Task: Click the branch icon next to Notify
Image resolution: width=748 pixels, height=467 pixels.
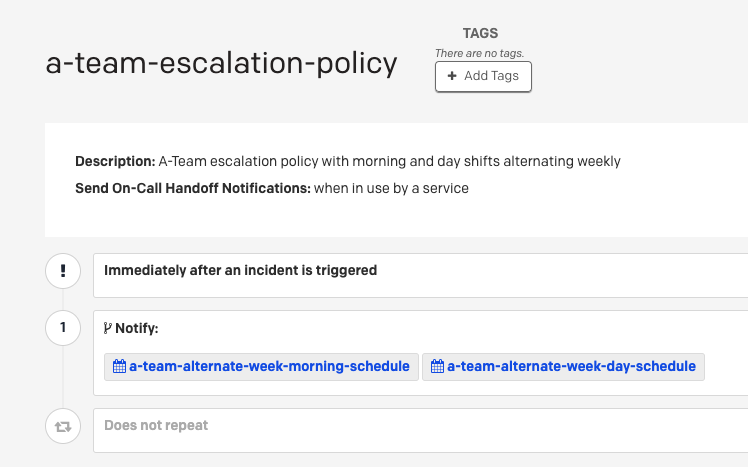Action: 108,328
